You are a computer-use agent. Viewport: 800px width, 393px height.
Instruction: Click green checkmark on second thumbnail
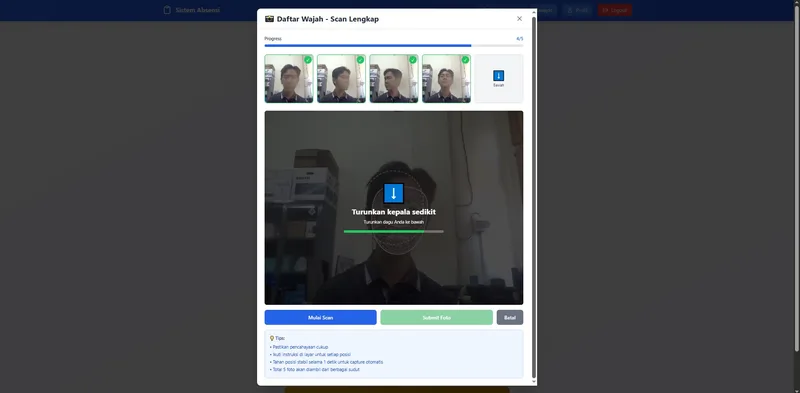360,60
